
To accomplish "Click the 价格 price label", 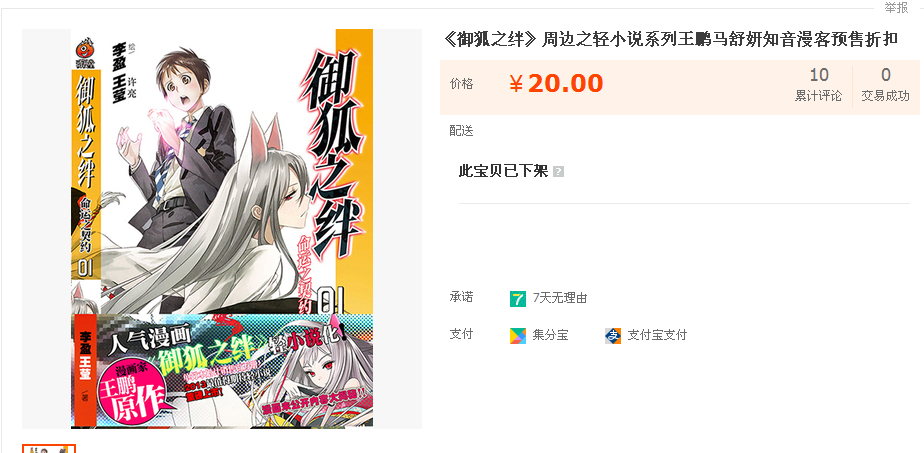I will point(461,84).
